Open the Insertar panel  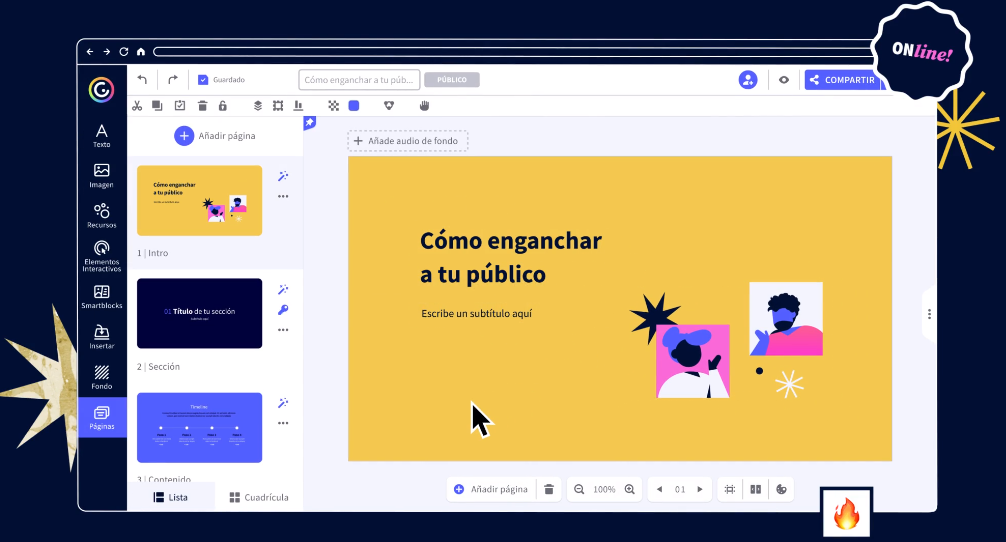(101, 337)
